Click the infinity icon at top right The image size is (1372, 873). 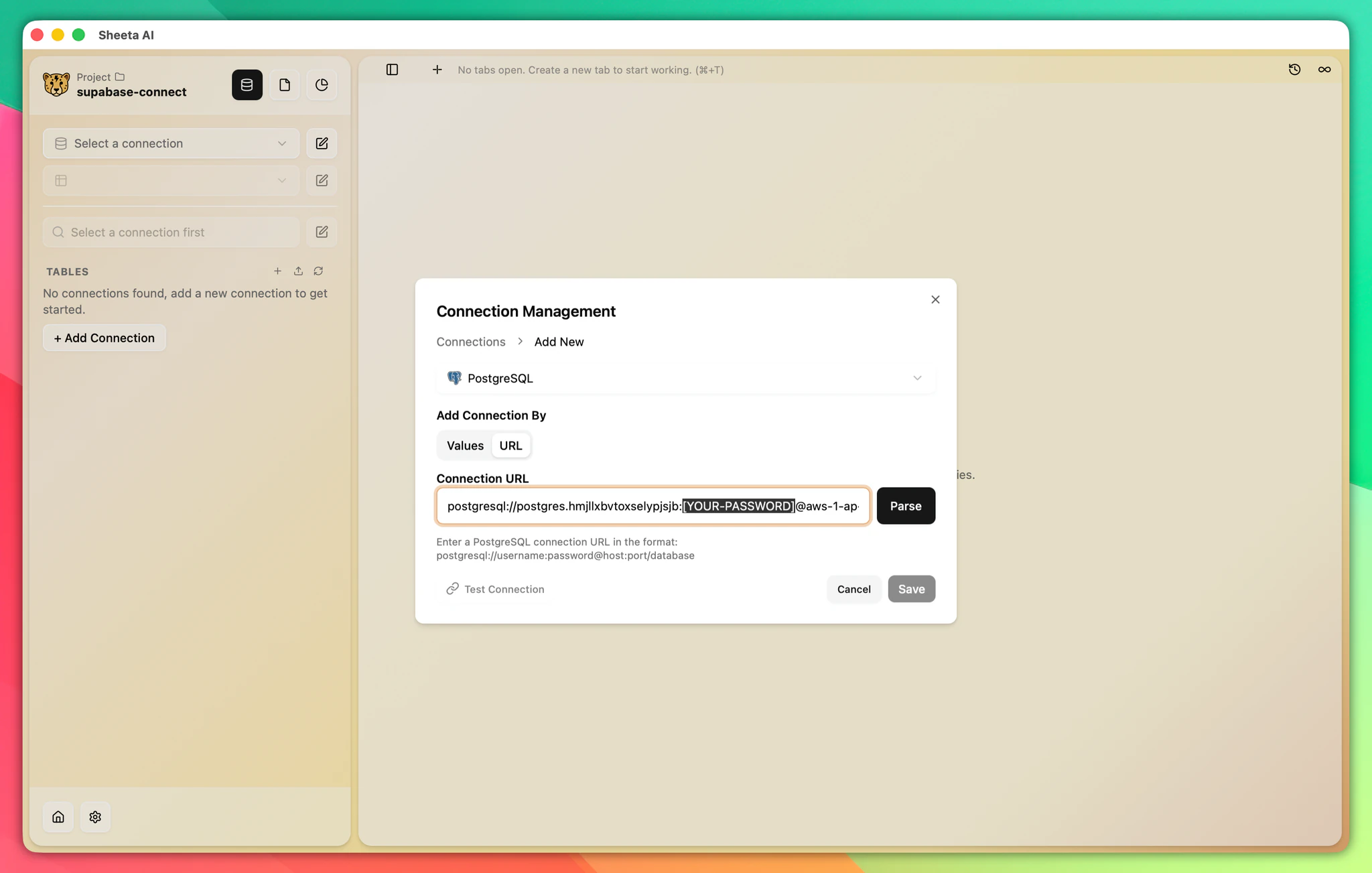pyautogui.click(x=1324, y=70)
